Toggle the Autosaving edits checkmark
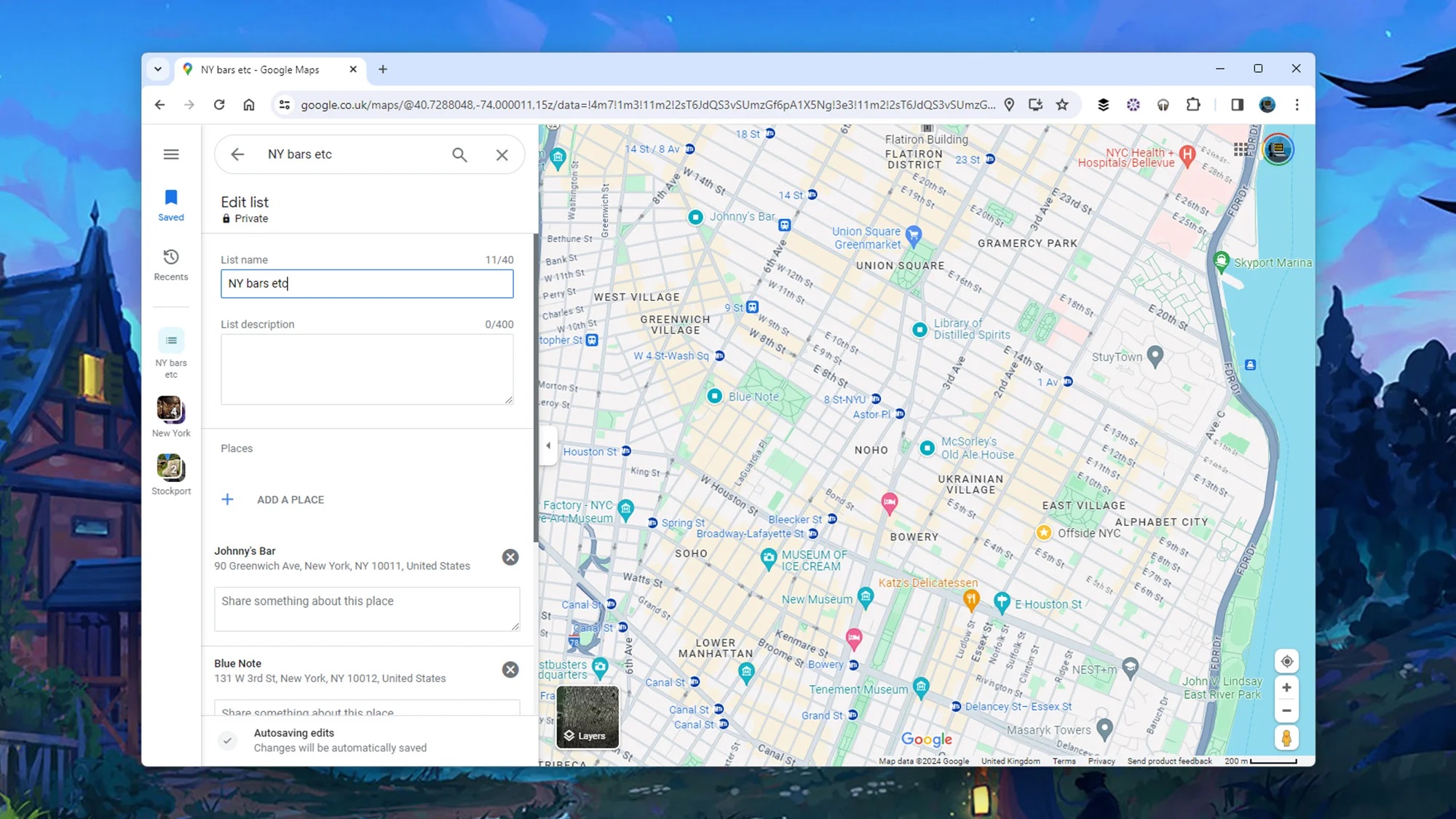This screenshot has width=1456, height=819. pyautogui.click(x=227, y=740)
